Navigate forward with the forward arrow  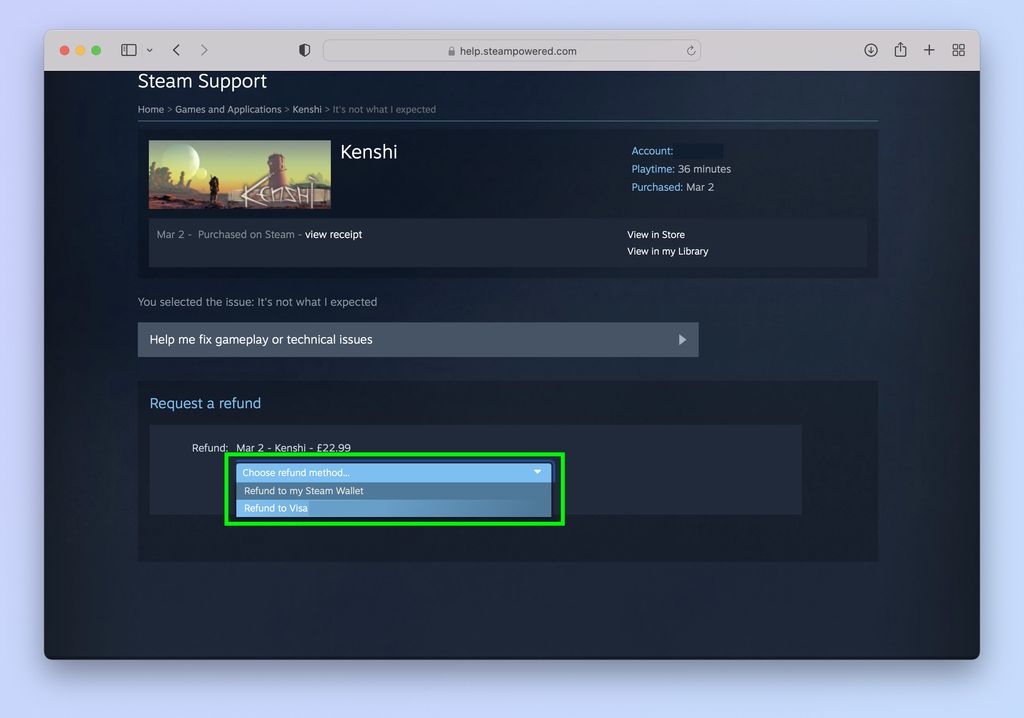[204, 49]
